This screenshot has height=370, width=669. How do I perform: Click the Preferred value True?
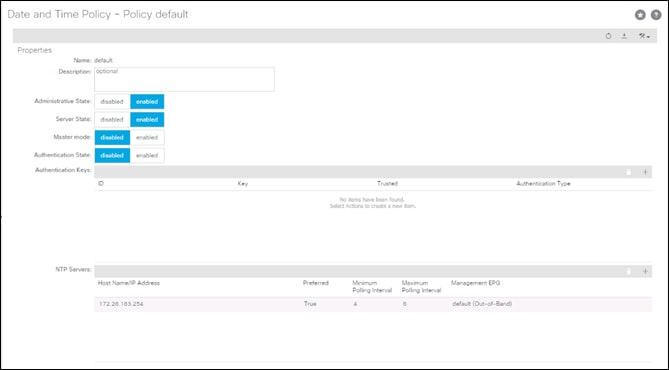pyautogui.click(x=310, y=304)
